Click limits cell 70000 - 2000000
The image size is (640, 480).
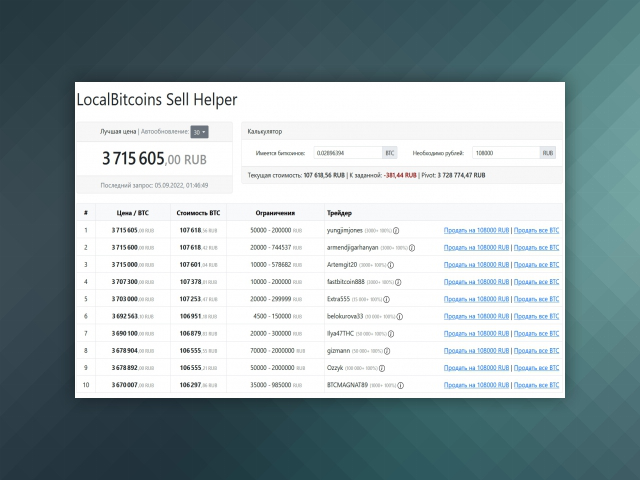point(277,351)
